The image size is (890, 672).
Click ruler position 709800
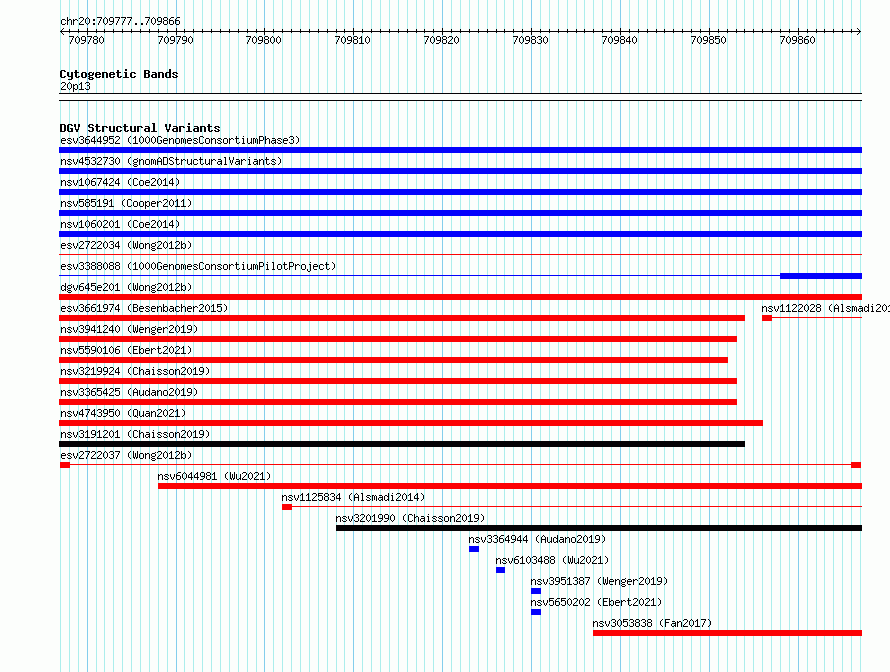click(x=263, y=40)
